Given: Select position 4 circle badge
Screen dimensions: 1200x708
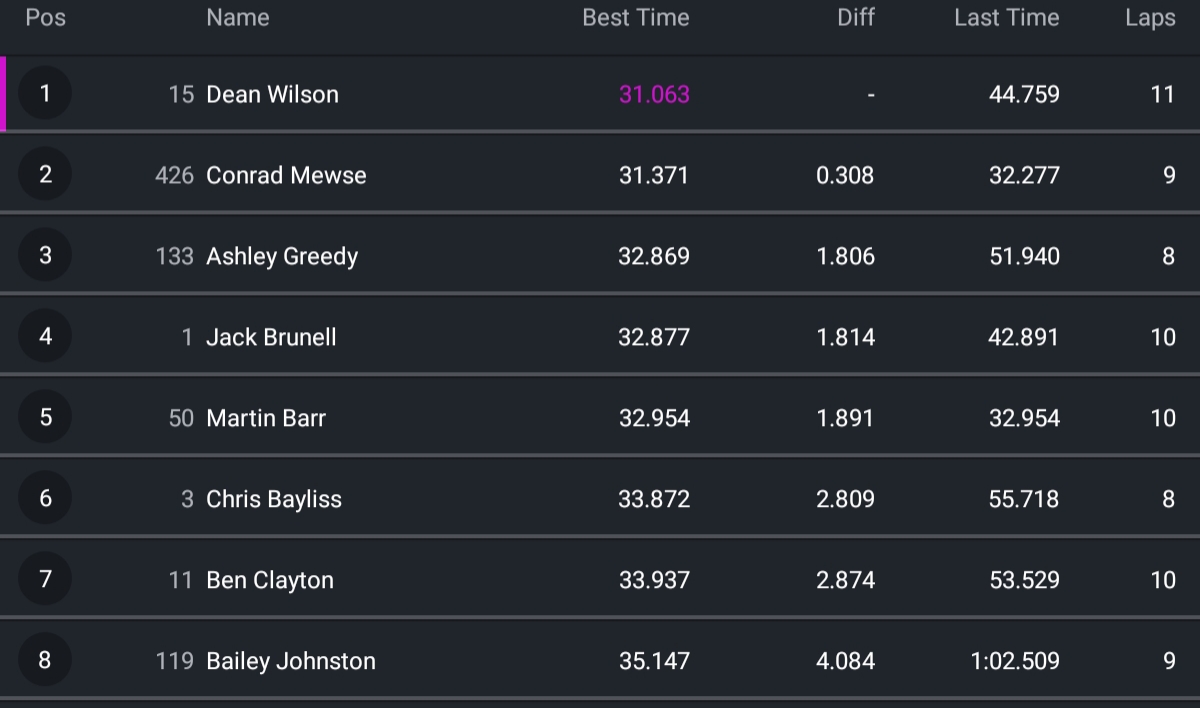Looking at the screenshot, I should coord(45,336).
